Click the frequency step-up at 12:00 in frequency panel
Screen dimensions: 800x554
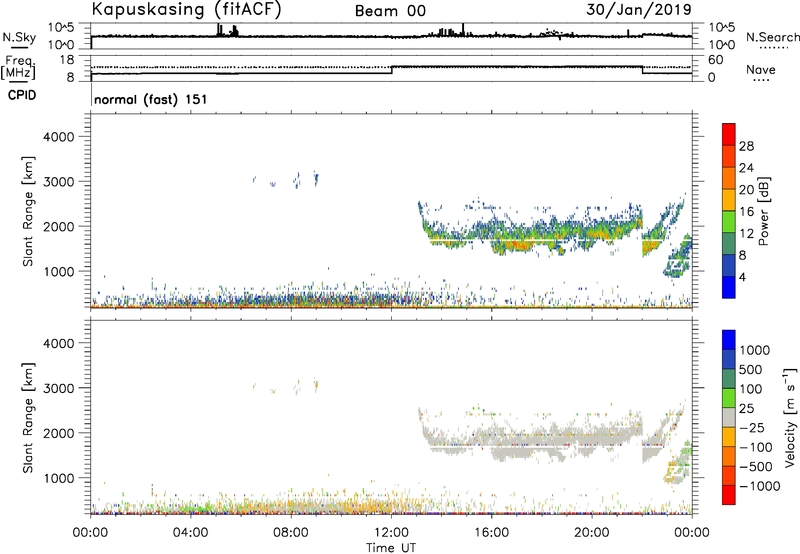pyautogui.click(x=391, y=70)
